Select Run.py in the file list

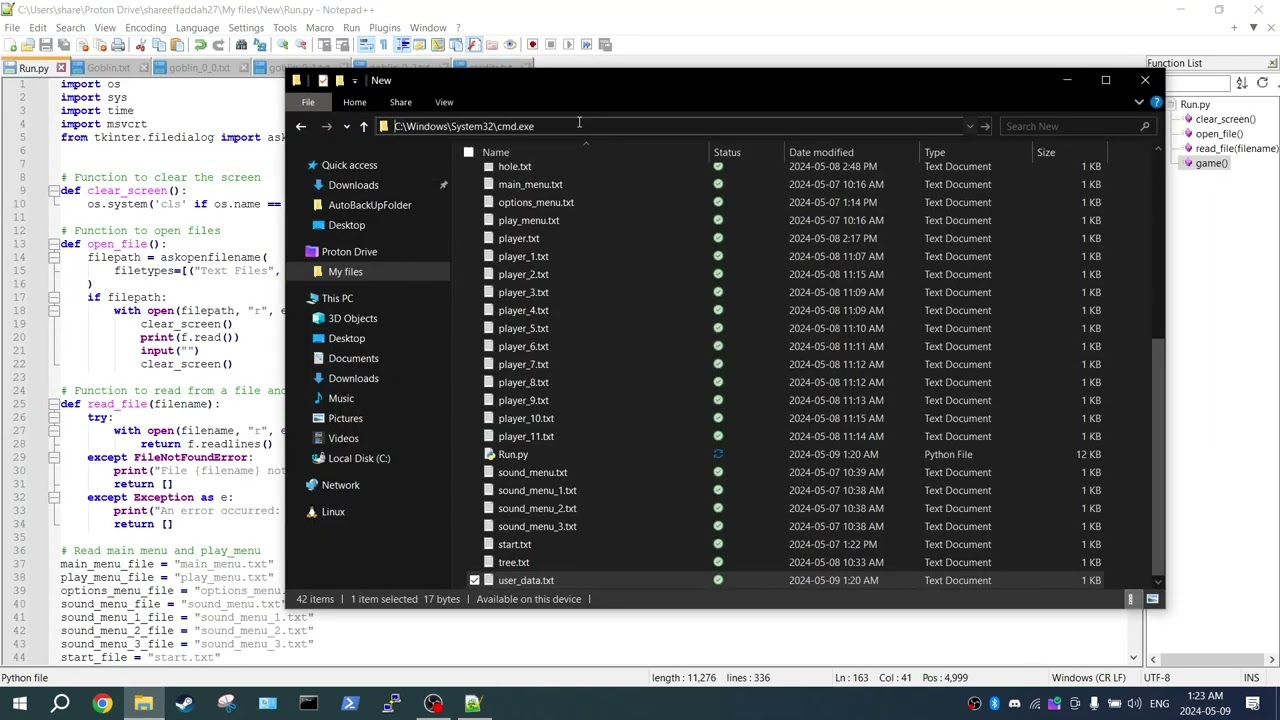513,454
